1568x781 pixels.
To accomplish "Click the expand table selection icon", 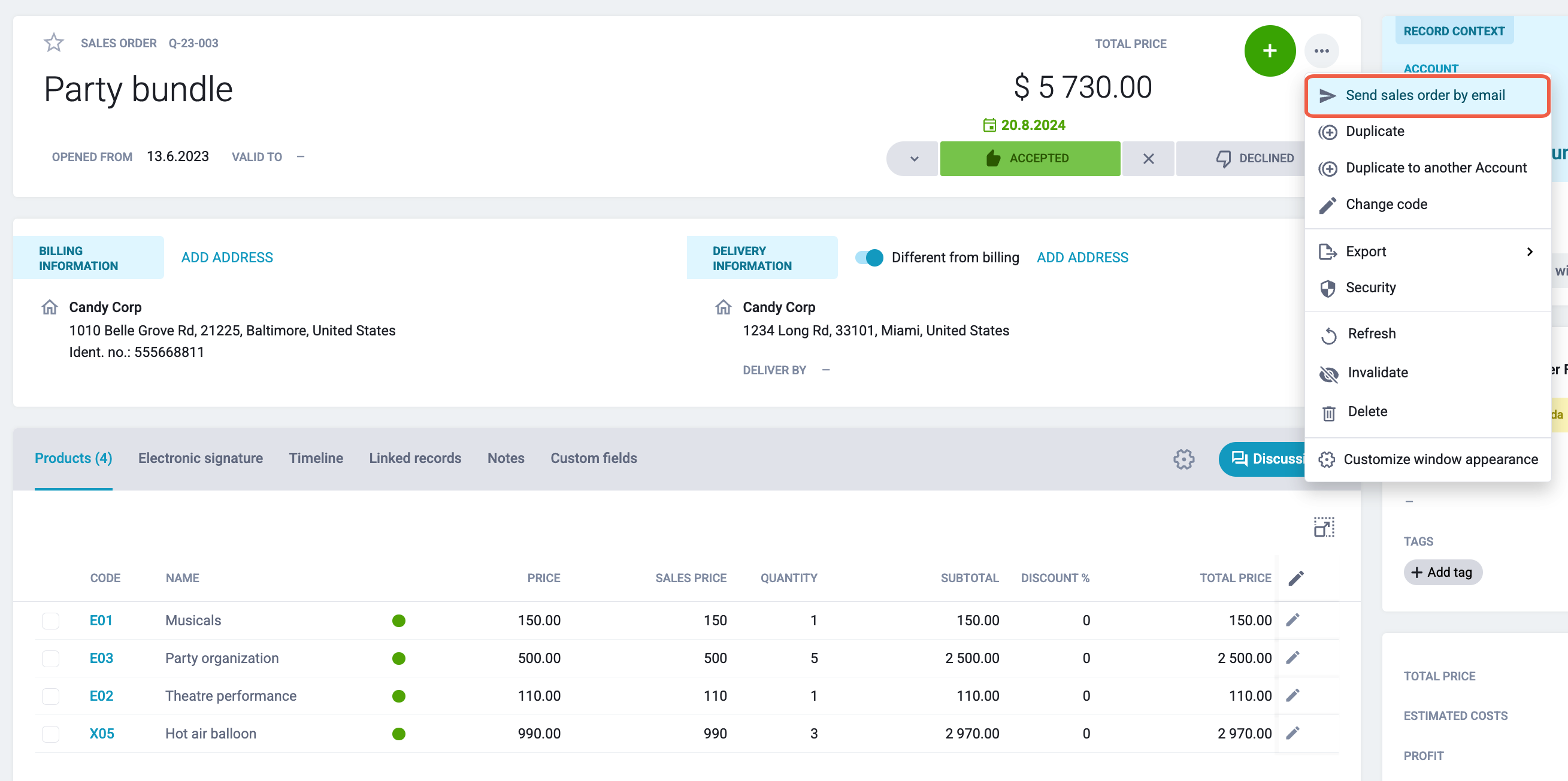I will click(x=1323, y=526).
